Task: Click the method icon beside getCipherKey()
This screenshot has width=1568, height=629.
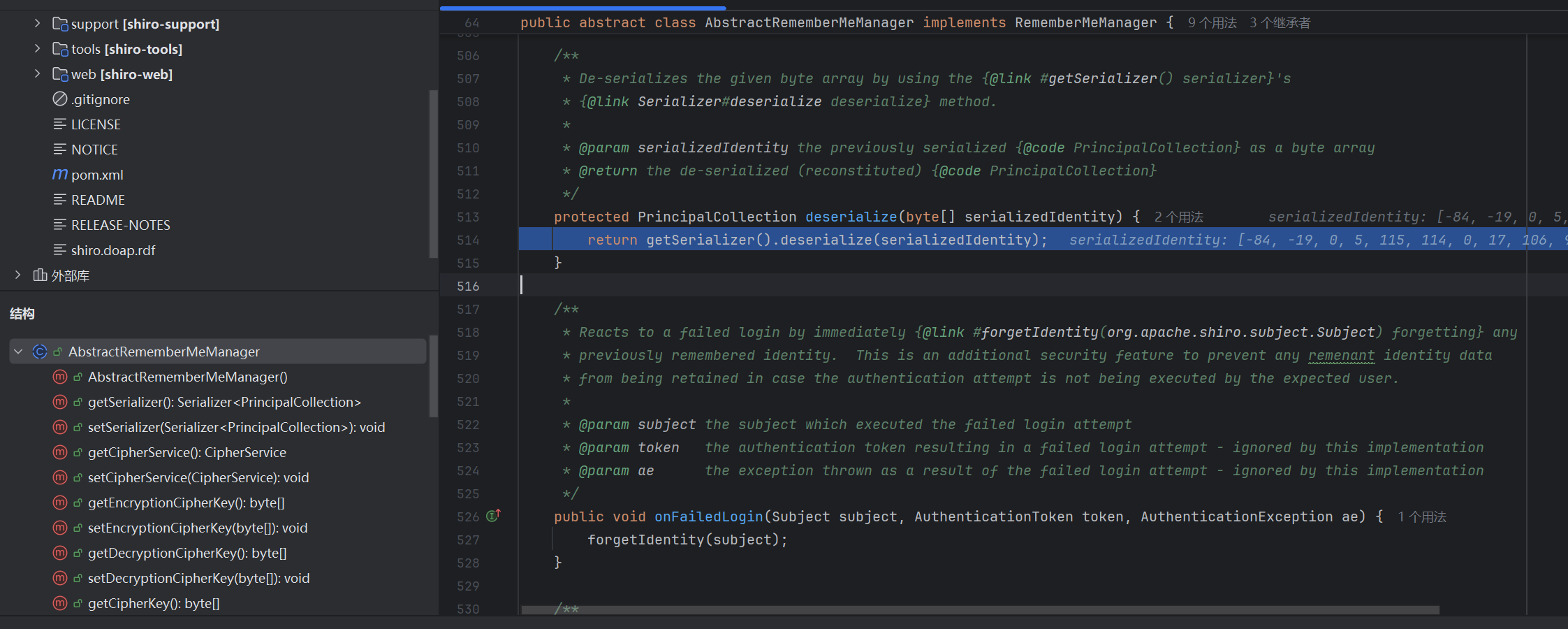Action: point(60,603)
